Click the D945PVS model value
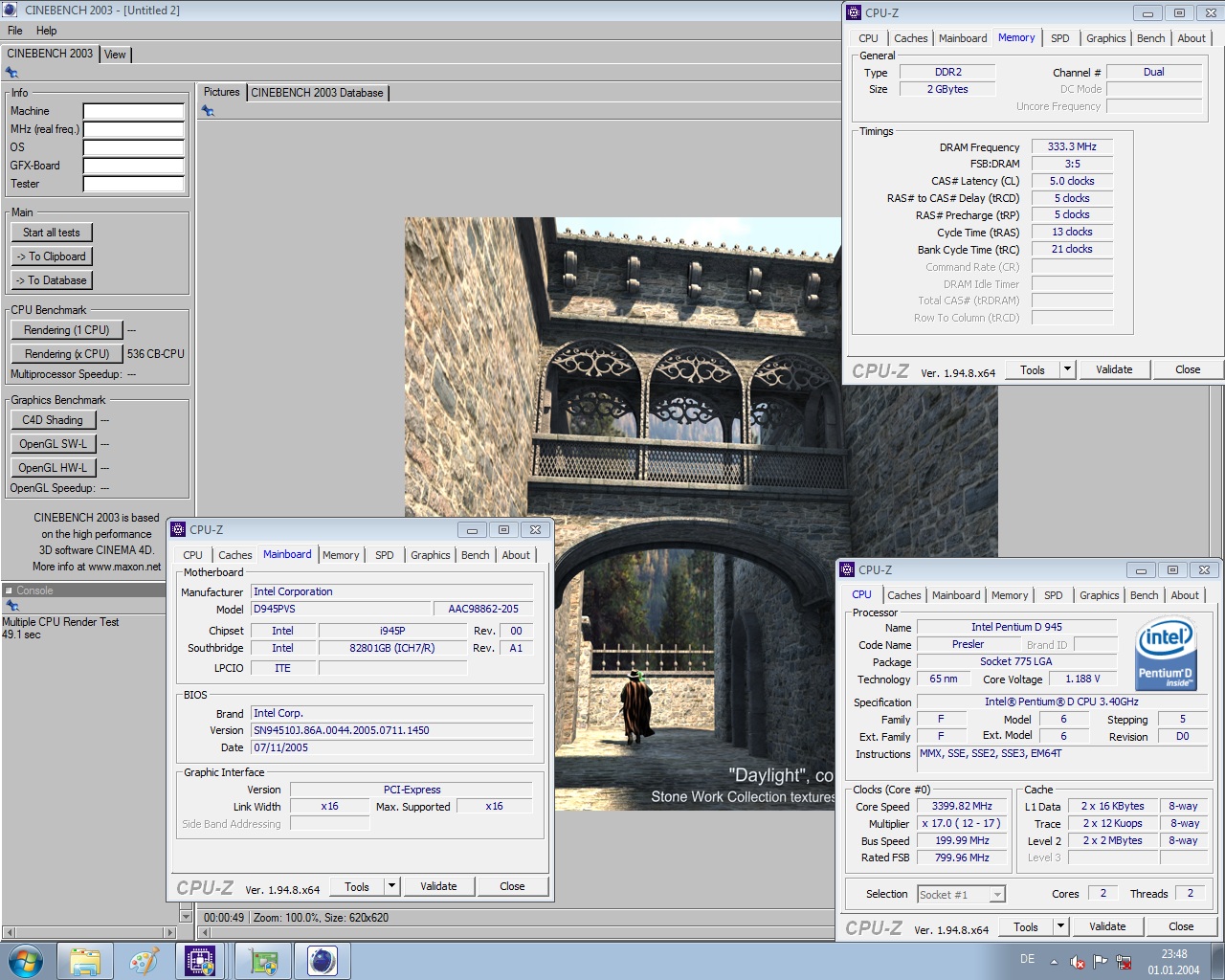The width and height of the screenshot is (1225, 980). pos(341,609)
